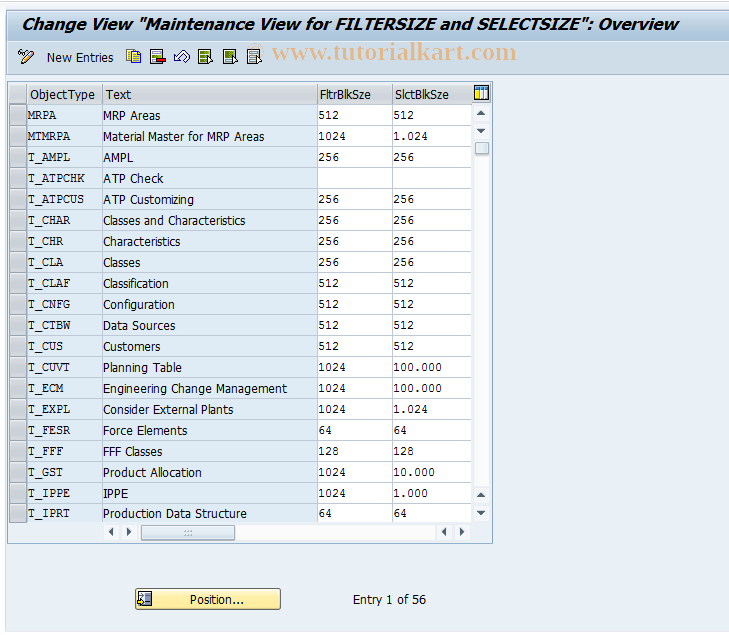Select the T_GST row selector
Viewport: 729px width, 635px height.
click(18, 472)
